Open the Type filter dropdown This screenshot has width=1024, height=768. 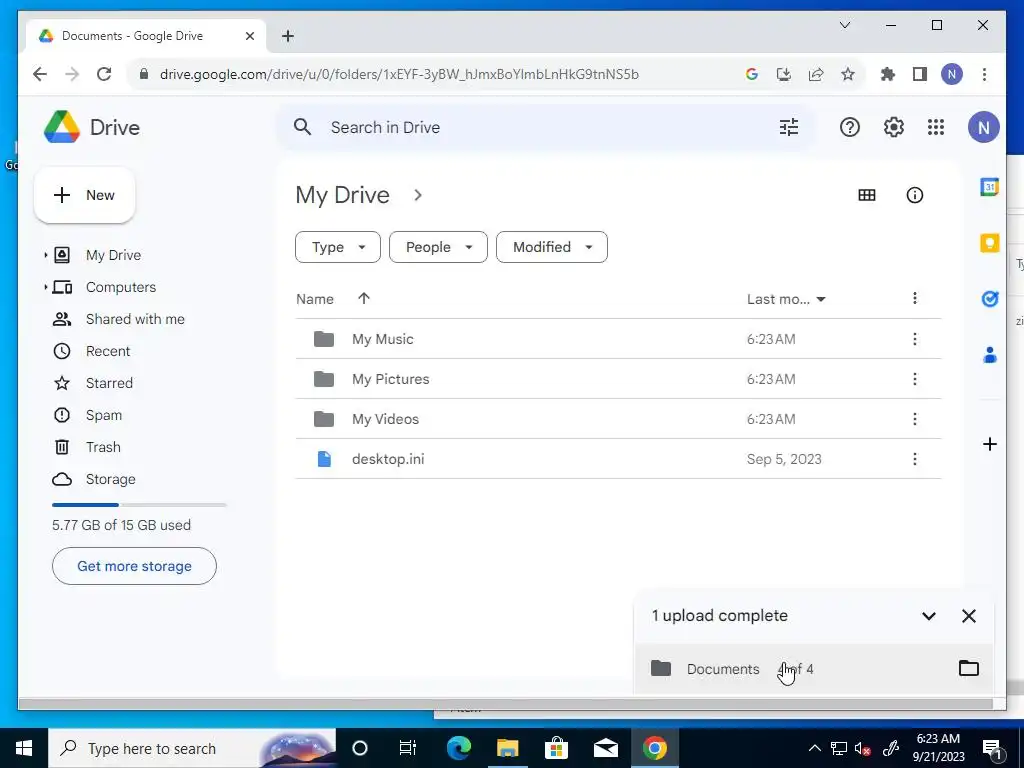coord(338,247)
